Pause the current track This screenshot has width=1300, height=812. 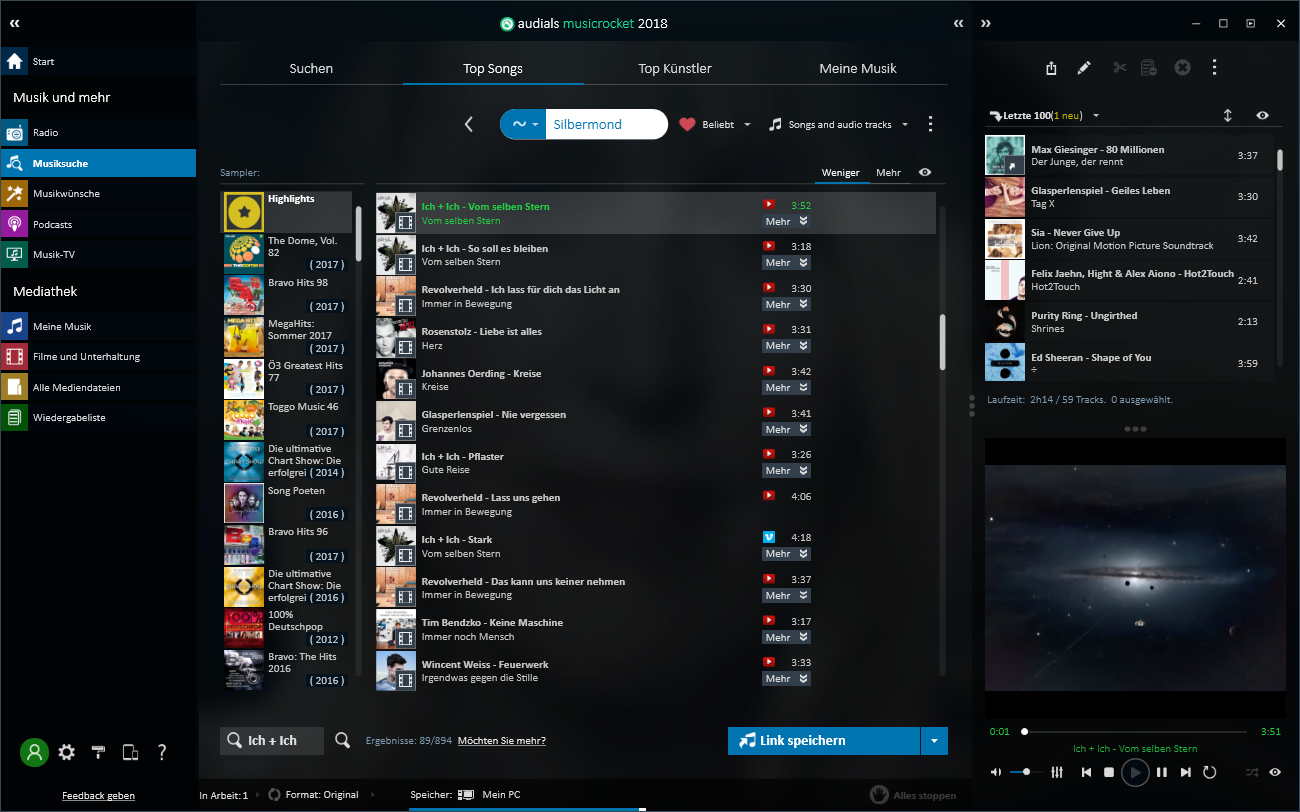tap(1161, 772)
